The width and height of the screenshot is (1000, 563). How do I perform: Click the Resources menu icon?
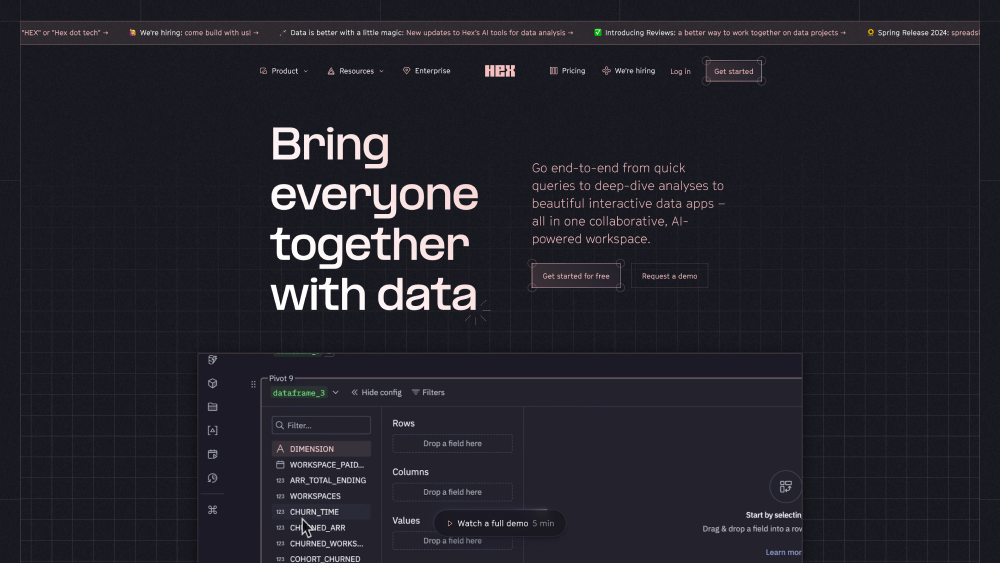click(x=331, y=71)
